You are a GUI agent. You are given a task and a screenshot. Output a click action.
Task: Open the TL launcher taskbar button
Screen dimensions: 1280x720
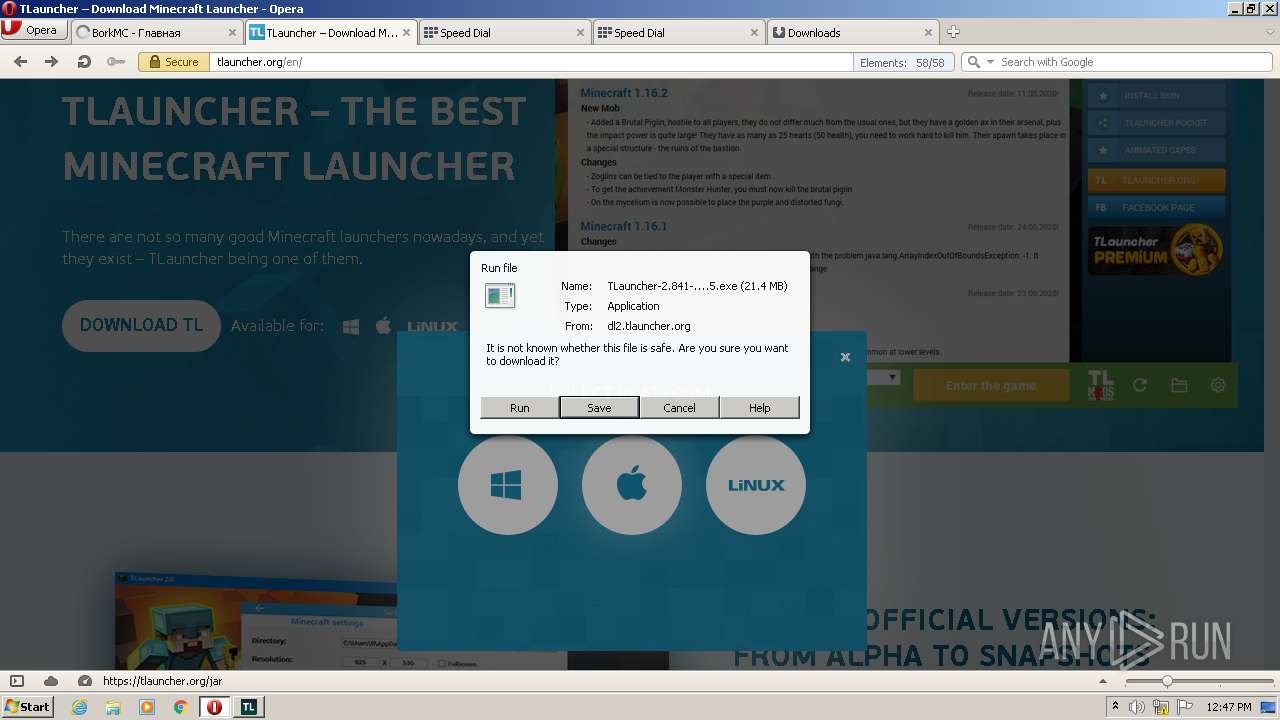248,707
